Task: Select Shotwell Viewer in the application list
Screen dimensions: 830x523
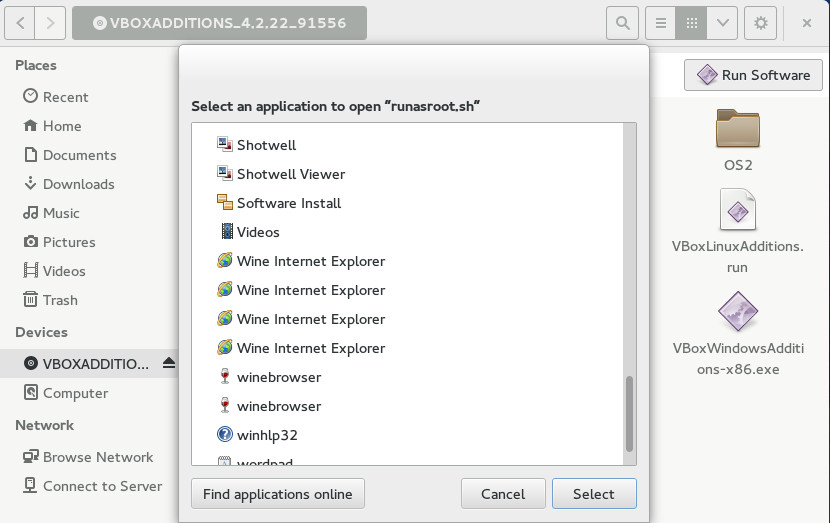Action: coord(407,174)
